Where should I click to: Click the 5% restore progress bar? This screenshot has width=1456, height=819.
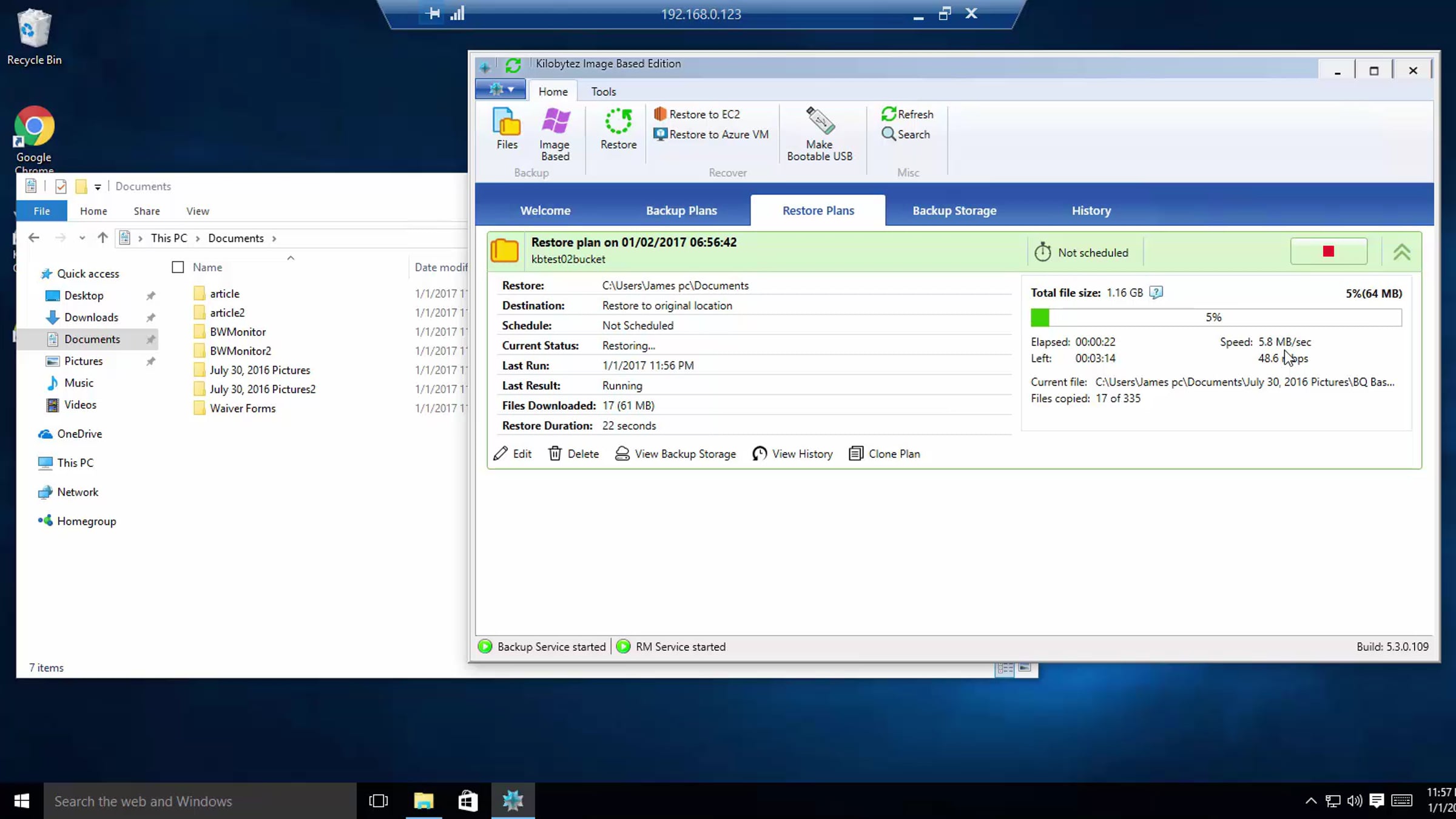(1216, 317)
